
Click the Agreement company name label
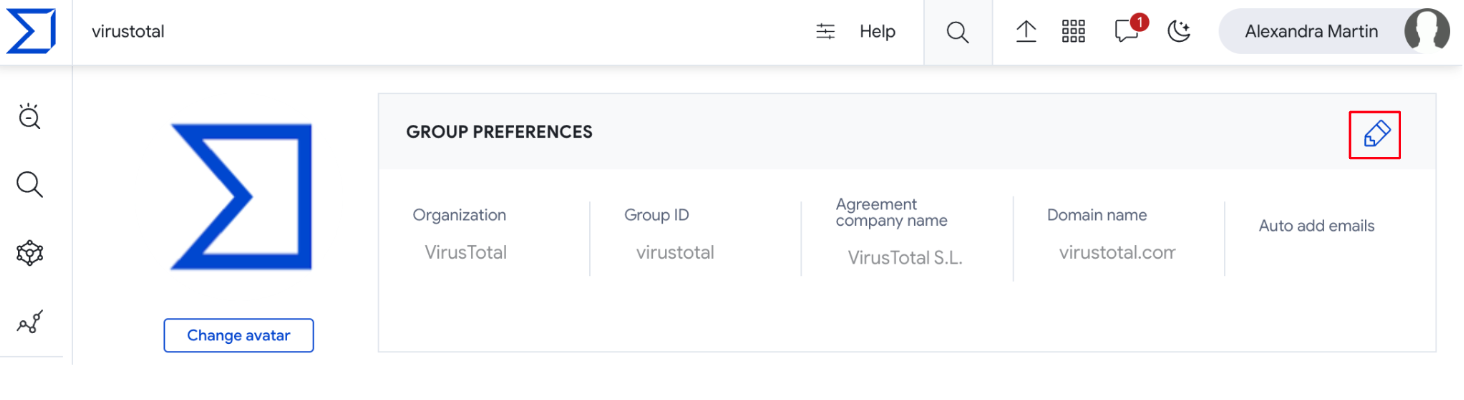pos(892,212)
